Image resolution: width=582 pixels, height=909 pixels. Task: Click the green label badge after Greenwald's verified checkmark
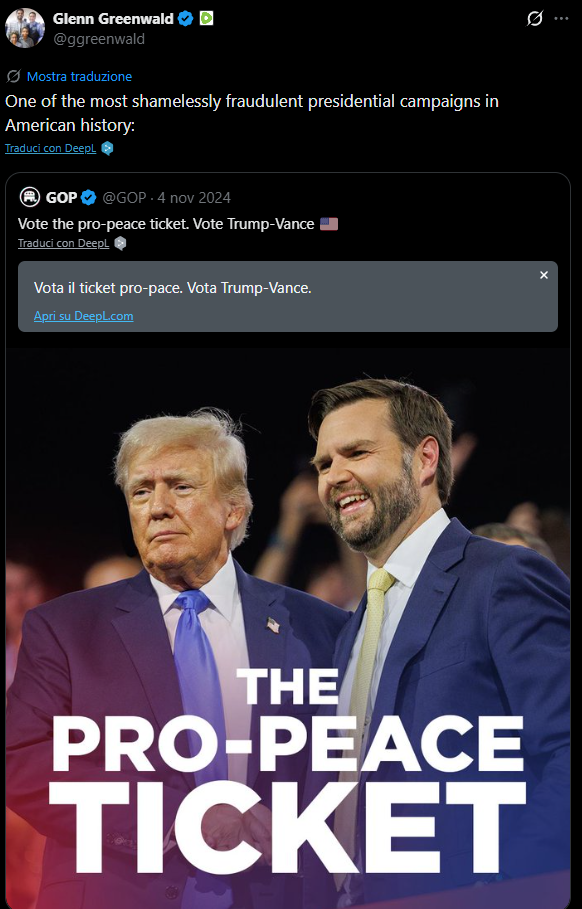tap(206, 17)
